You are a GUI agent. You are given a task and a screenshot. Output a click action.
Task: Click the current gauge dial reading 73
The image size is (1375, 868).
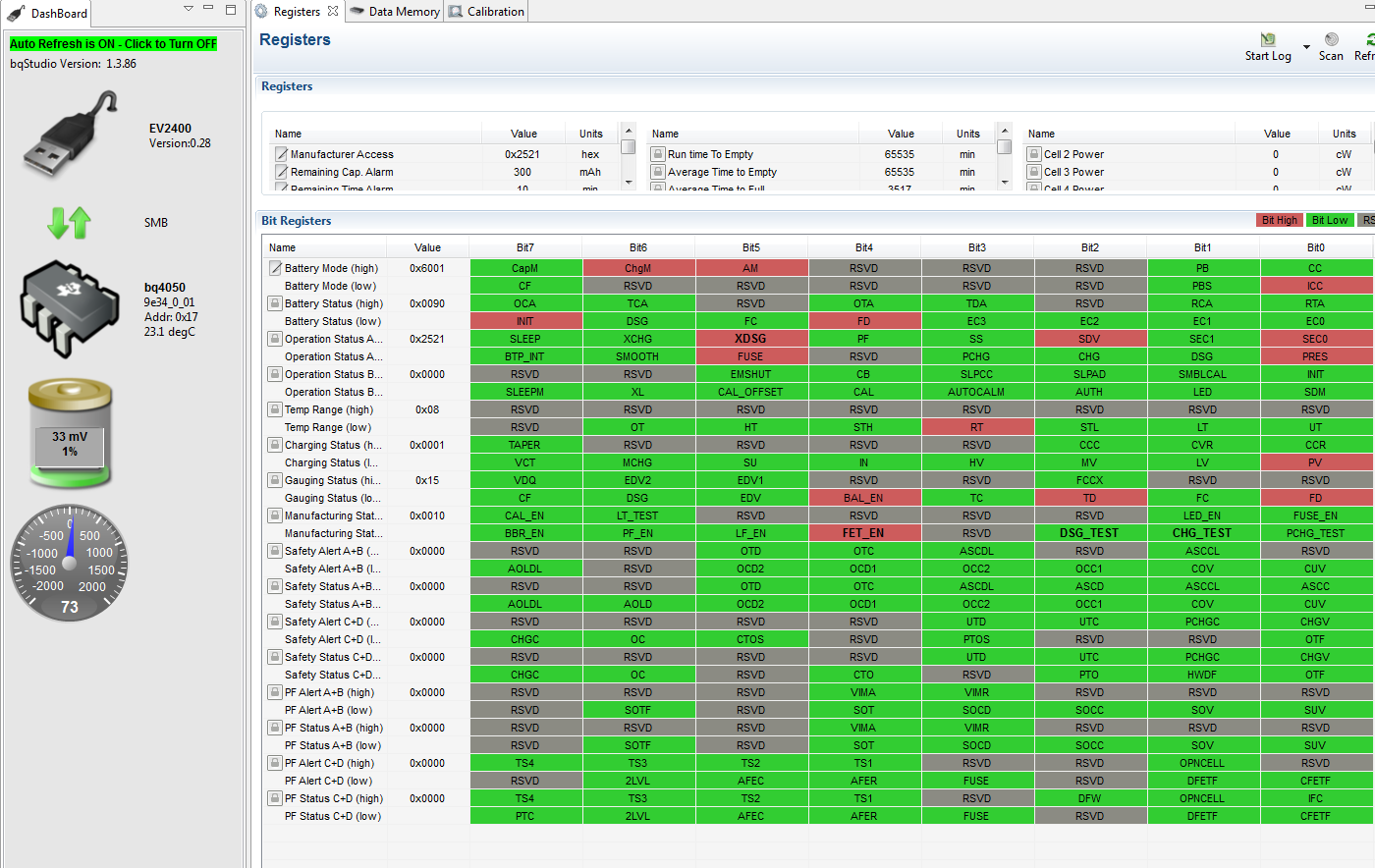[x=70, y=563]
